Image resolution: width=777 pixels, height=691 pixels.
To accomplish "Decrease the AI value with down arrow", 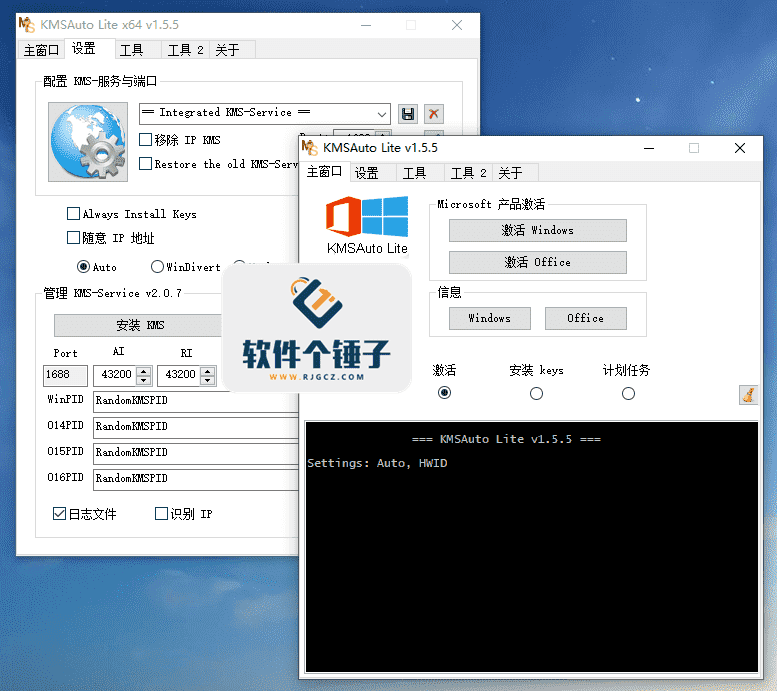I will click(x=144, y=380).
